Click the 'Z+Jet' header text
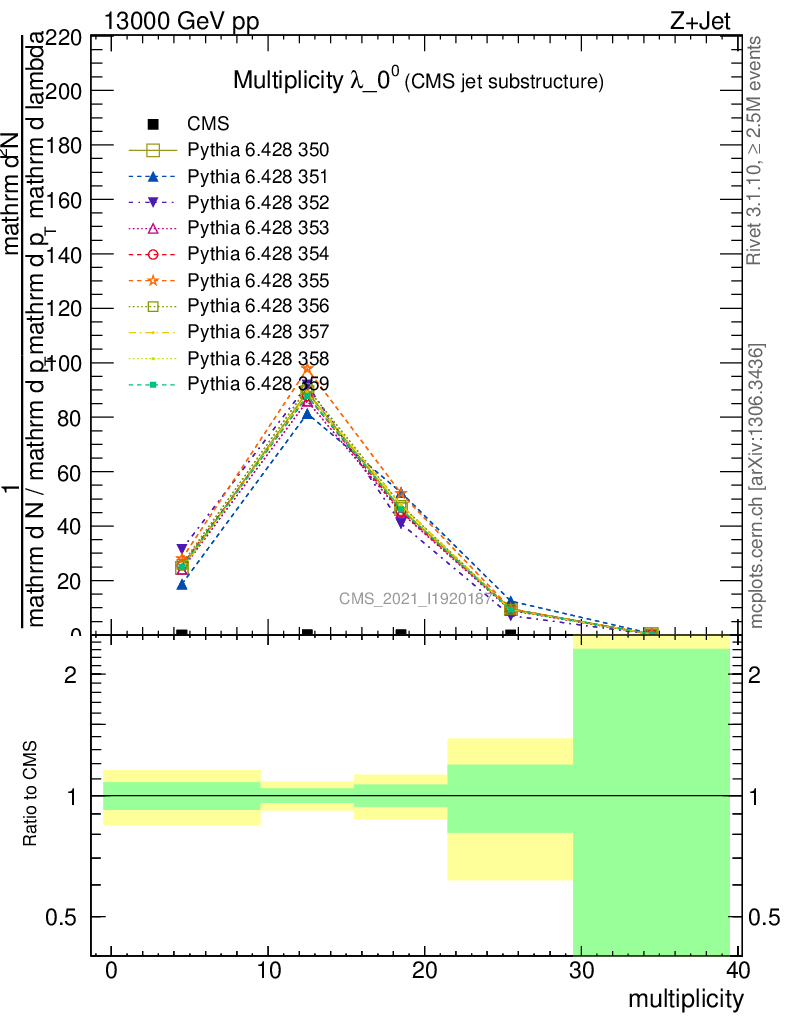Screen dimensions: 786x1024 tap(700, 21)
